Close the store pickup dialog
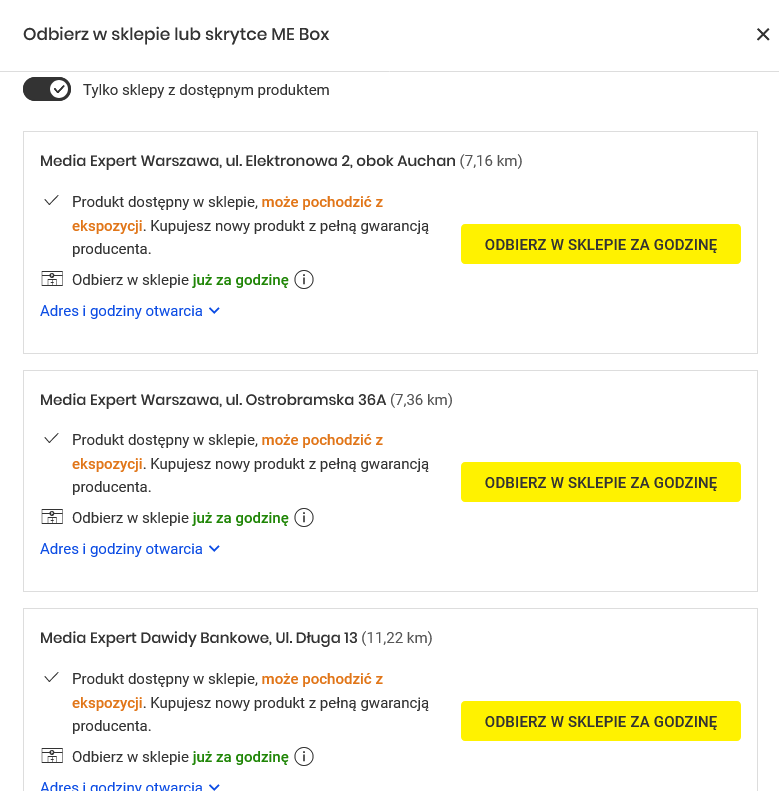Viewport: 779px width, 791px height. point(763,34)
